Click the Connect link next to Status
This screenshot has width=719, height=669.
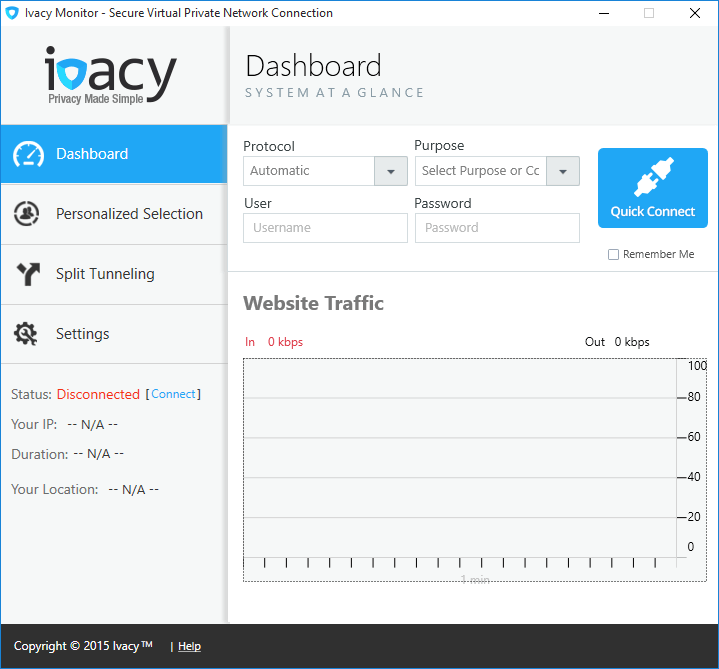(x=173, y=394)
